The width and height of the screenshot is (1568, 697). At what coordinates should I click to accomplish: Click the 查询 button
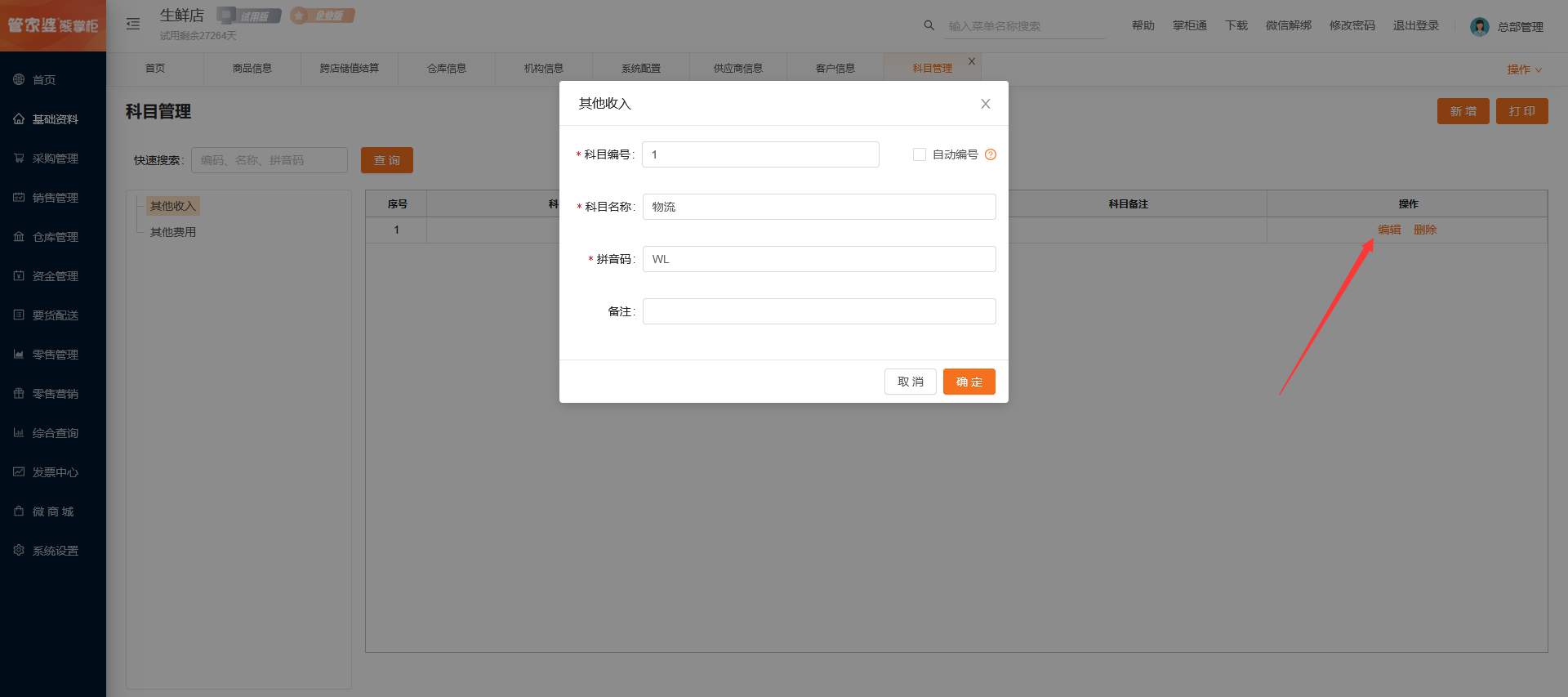point(387,160)
